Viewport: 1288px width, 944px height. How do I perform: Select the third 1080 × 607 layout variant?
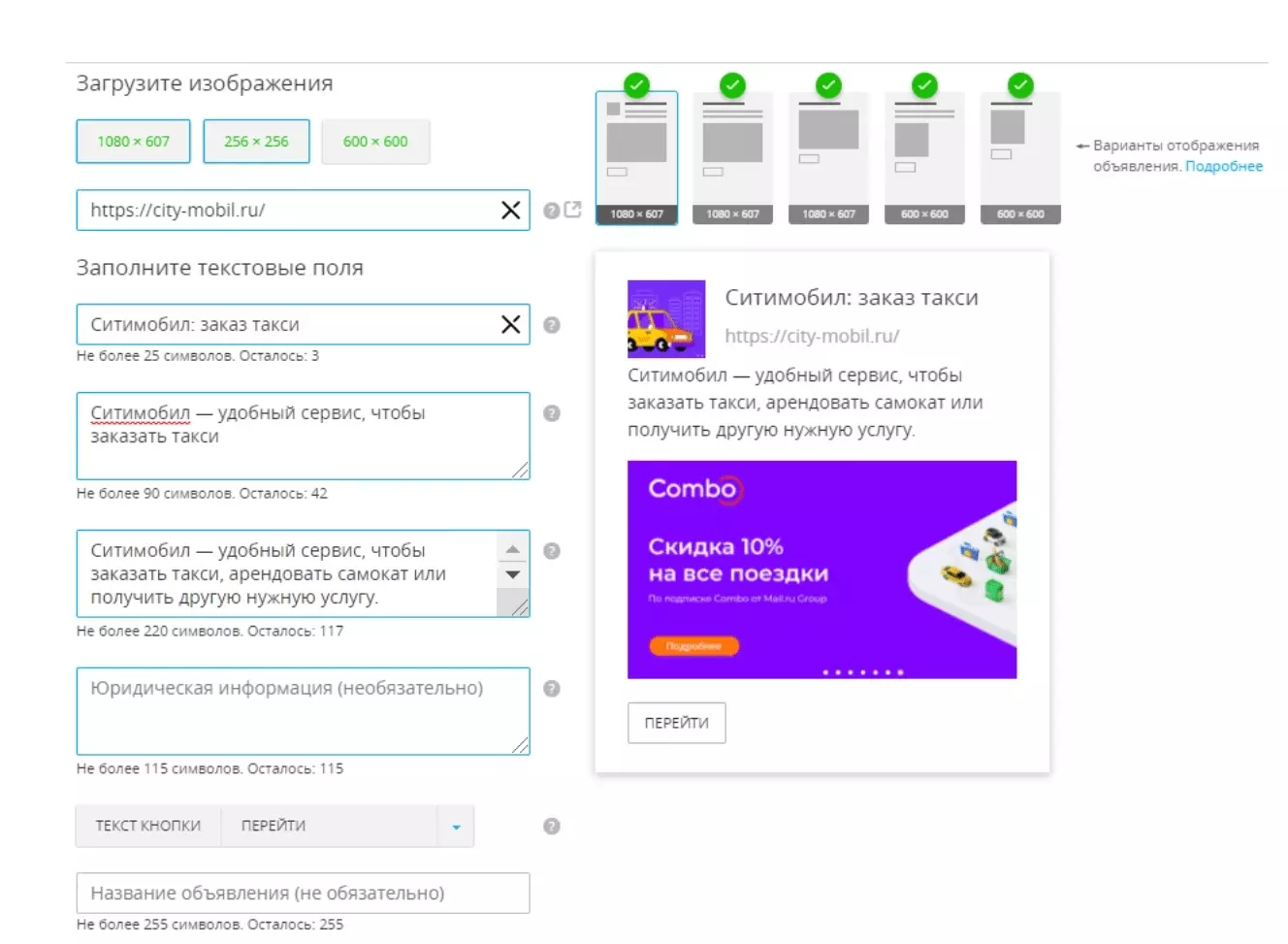click(828, 158)
